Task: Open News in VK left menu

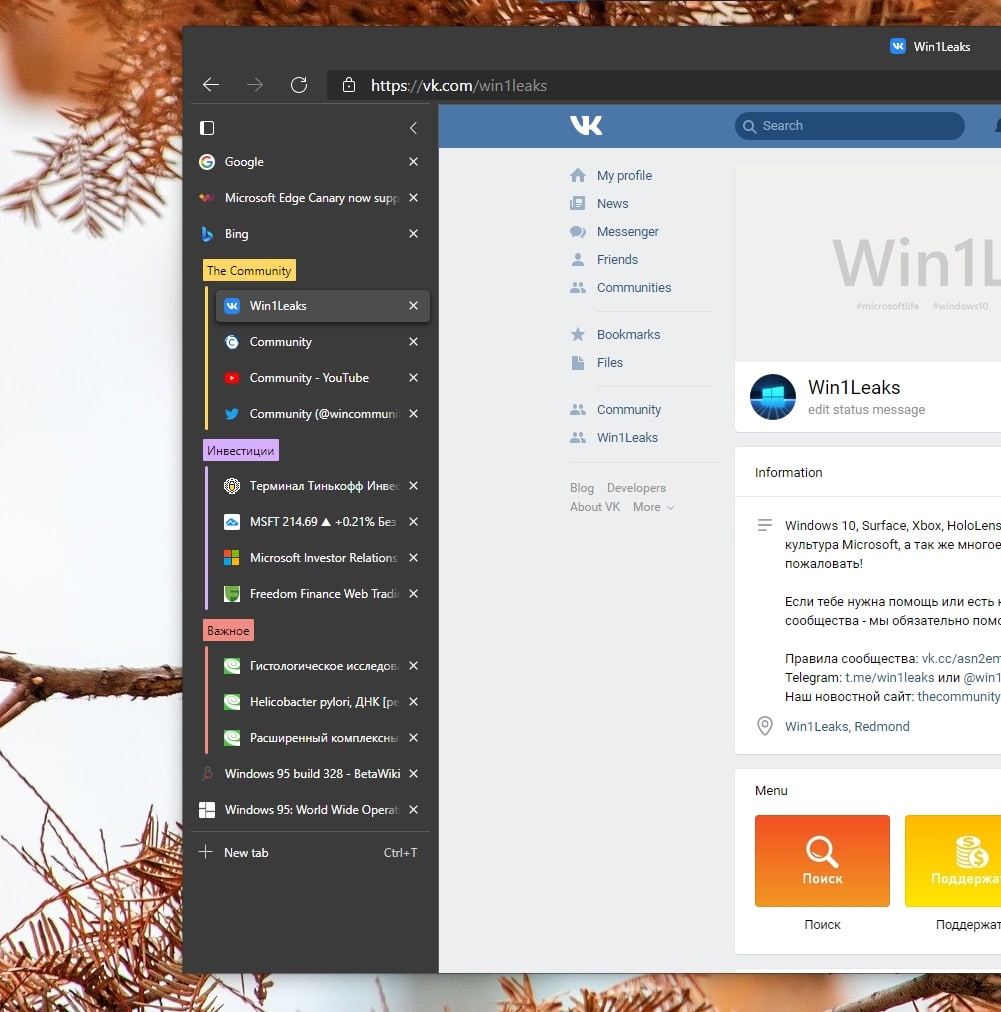Action: click(x=612, y=204)
